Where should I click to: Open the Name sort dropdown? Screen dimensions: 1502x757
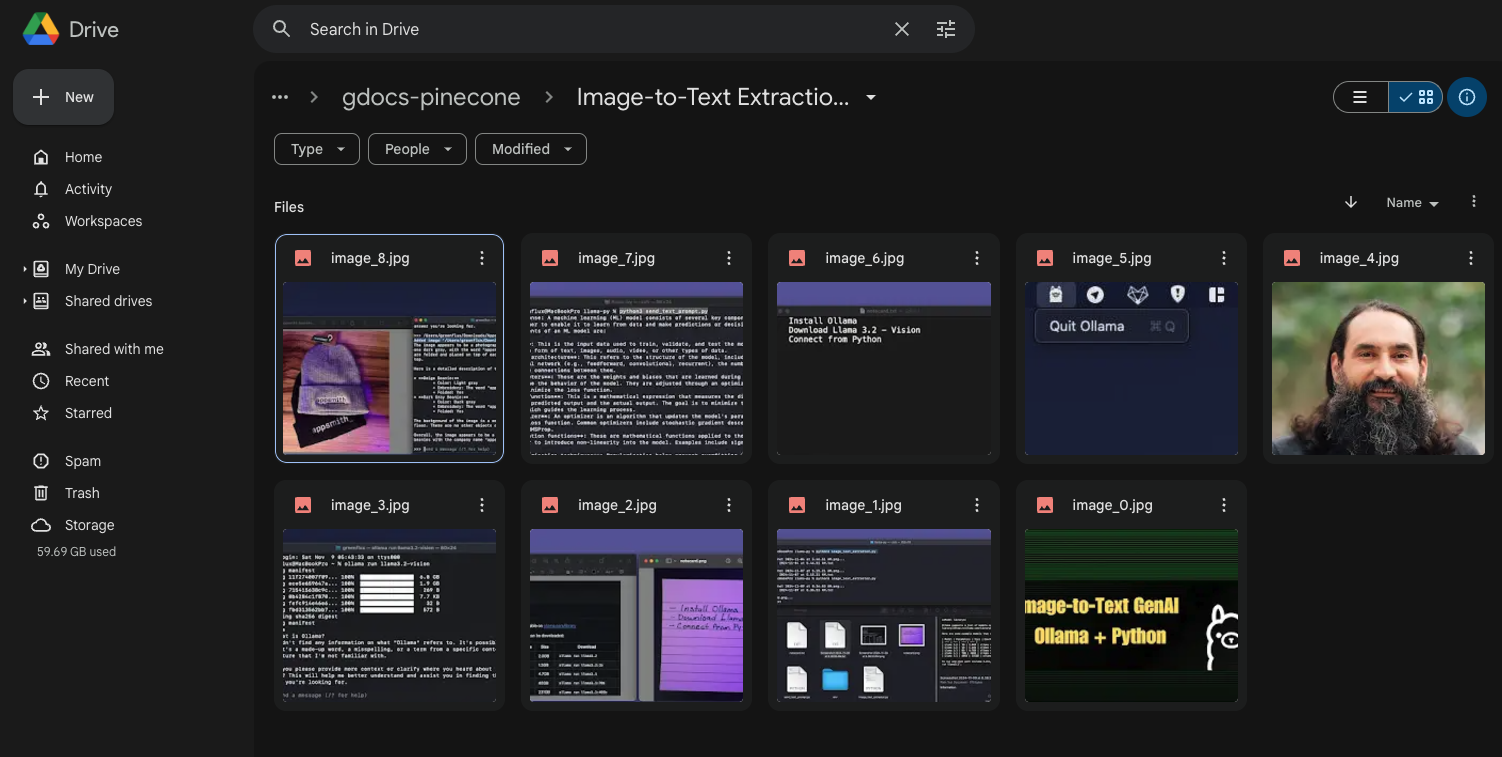point(1412,202)
